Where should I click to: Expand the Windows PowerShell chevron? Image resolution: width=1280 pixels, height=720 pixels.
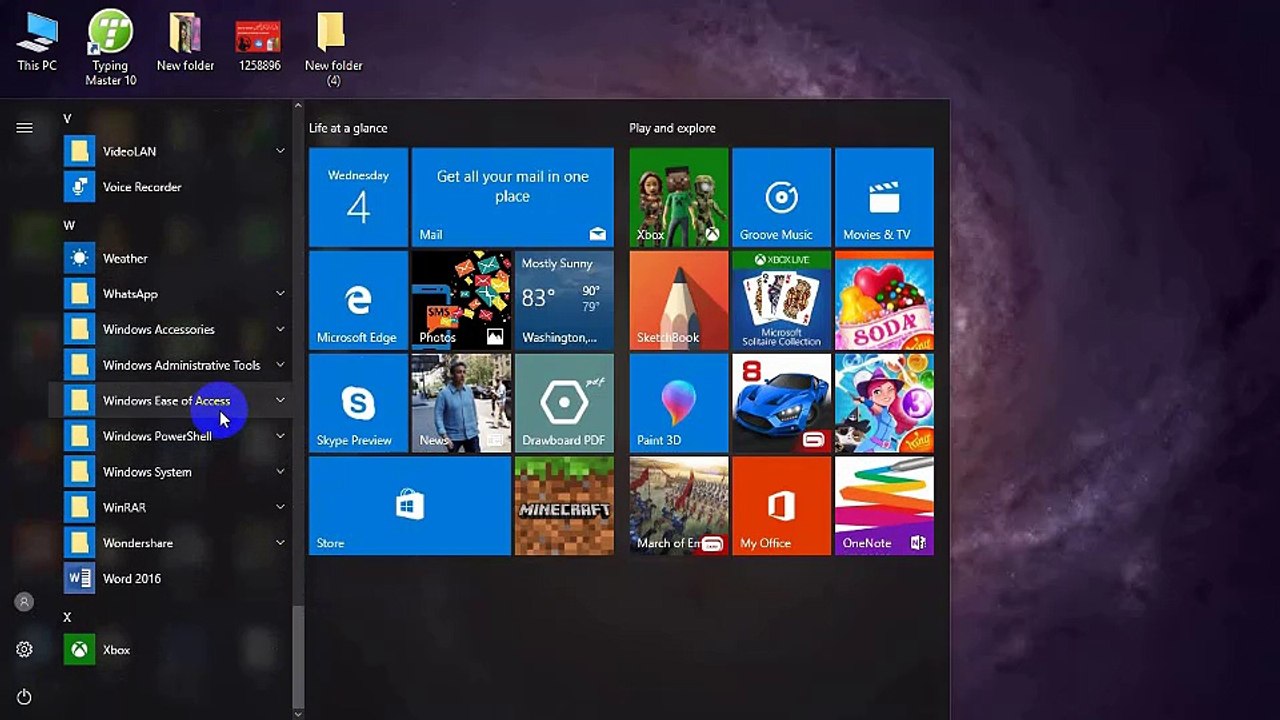coord(280,436)
